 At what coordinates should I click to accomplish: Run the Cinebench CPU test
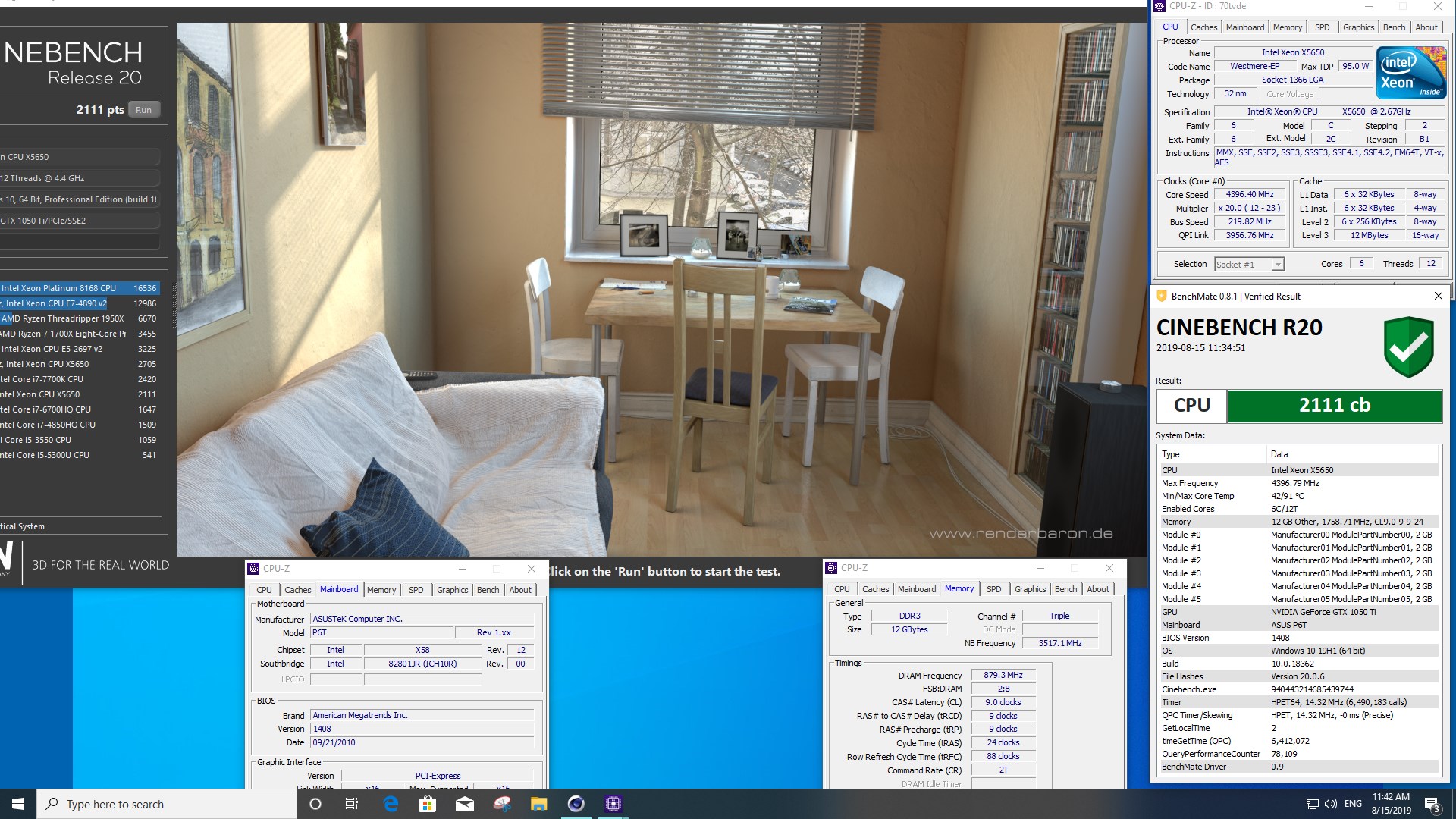tap(143, 110)
